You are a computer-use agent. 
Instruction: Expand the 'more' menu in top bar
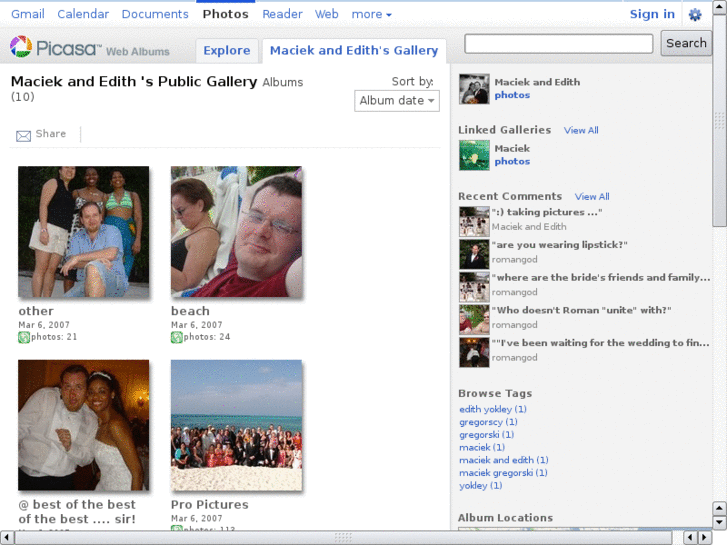(371, 14)
